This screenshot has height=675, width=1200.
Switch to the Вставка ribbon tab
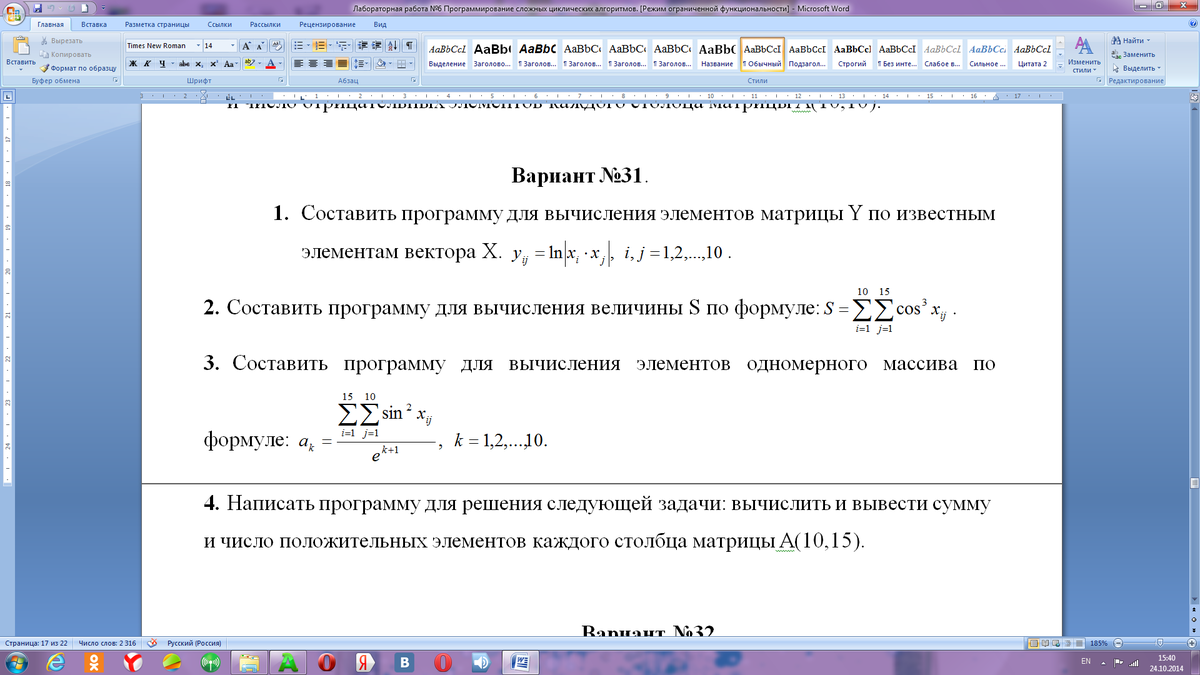[x=94, y=22]
